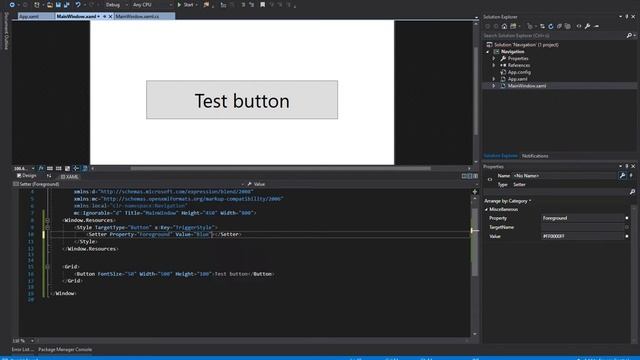Switch to the Design view tab
Viewport: 640px width, 360px height.
27,176
